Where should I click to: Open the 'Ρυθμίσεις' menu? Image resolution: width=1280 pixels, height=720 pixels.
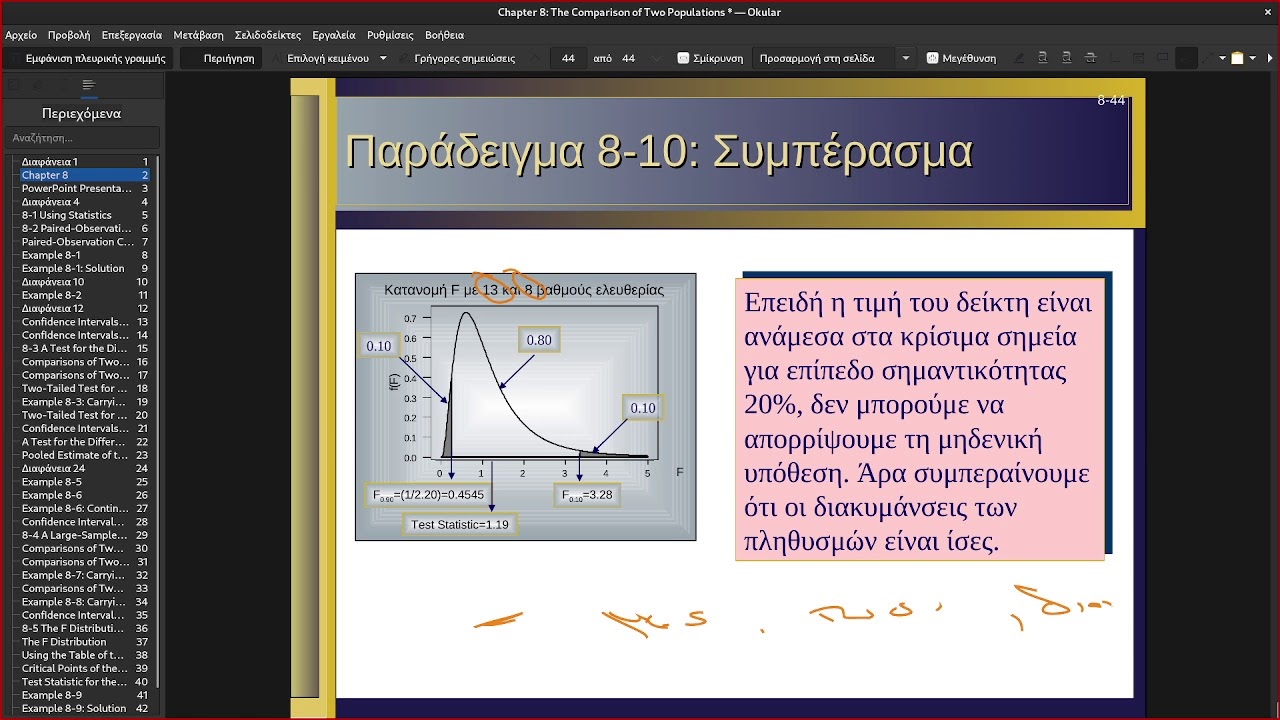pos(390,35)
